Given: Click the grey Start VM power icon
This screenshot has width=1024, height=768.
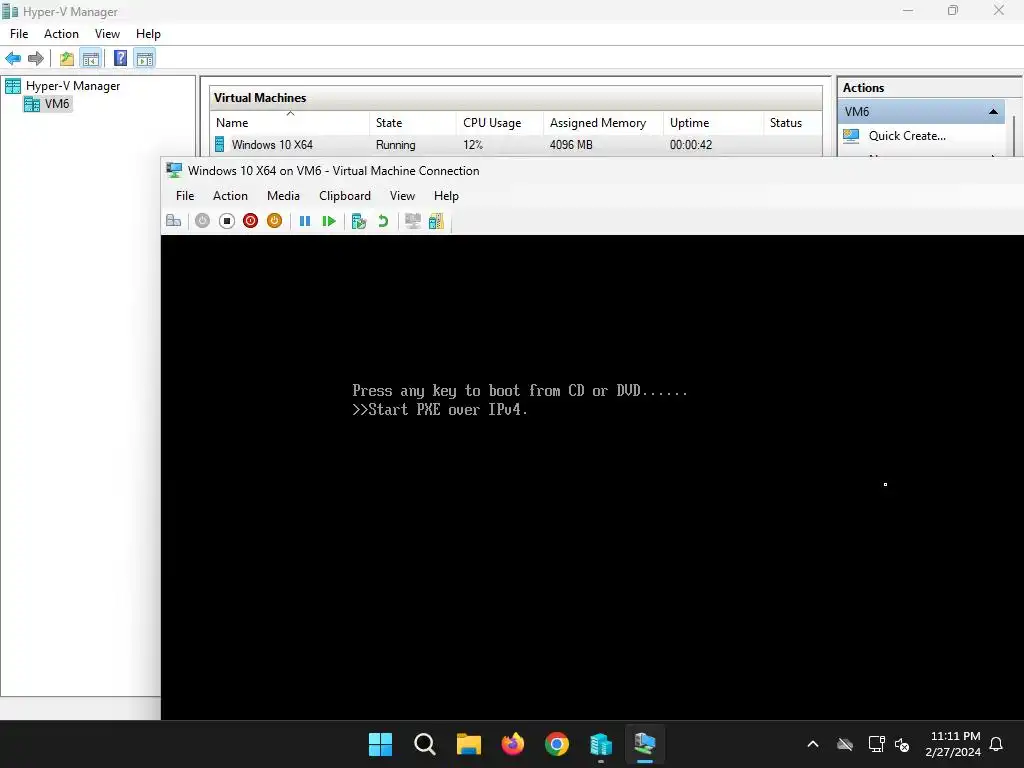Looking at the screenshot, I should click(x=202, y=221).
